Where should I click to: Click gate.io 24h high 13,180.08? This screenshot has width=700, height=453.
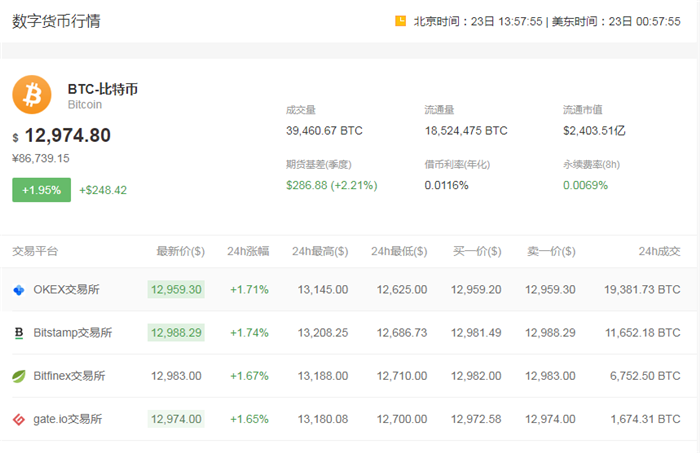[323, 420]
